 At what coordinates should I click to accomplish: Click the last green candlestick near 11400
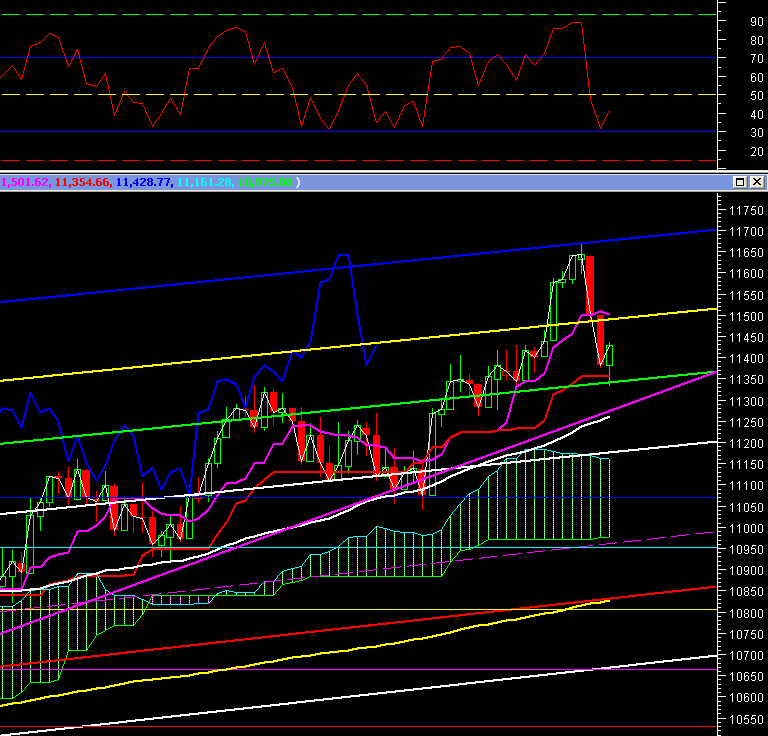coord(610,356)
